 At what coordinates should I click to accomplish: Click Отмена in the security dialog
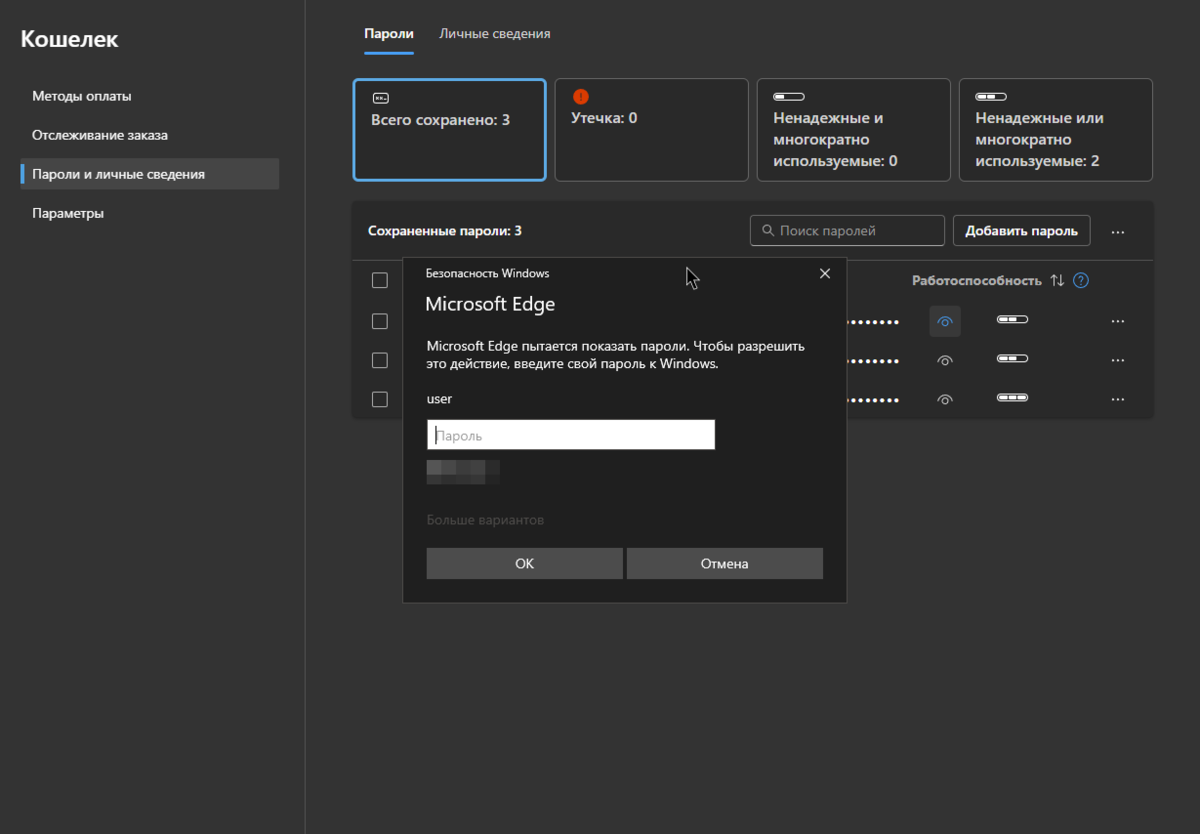725,563
